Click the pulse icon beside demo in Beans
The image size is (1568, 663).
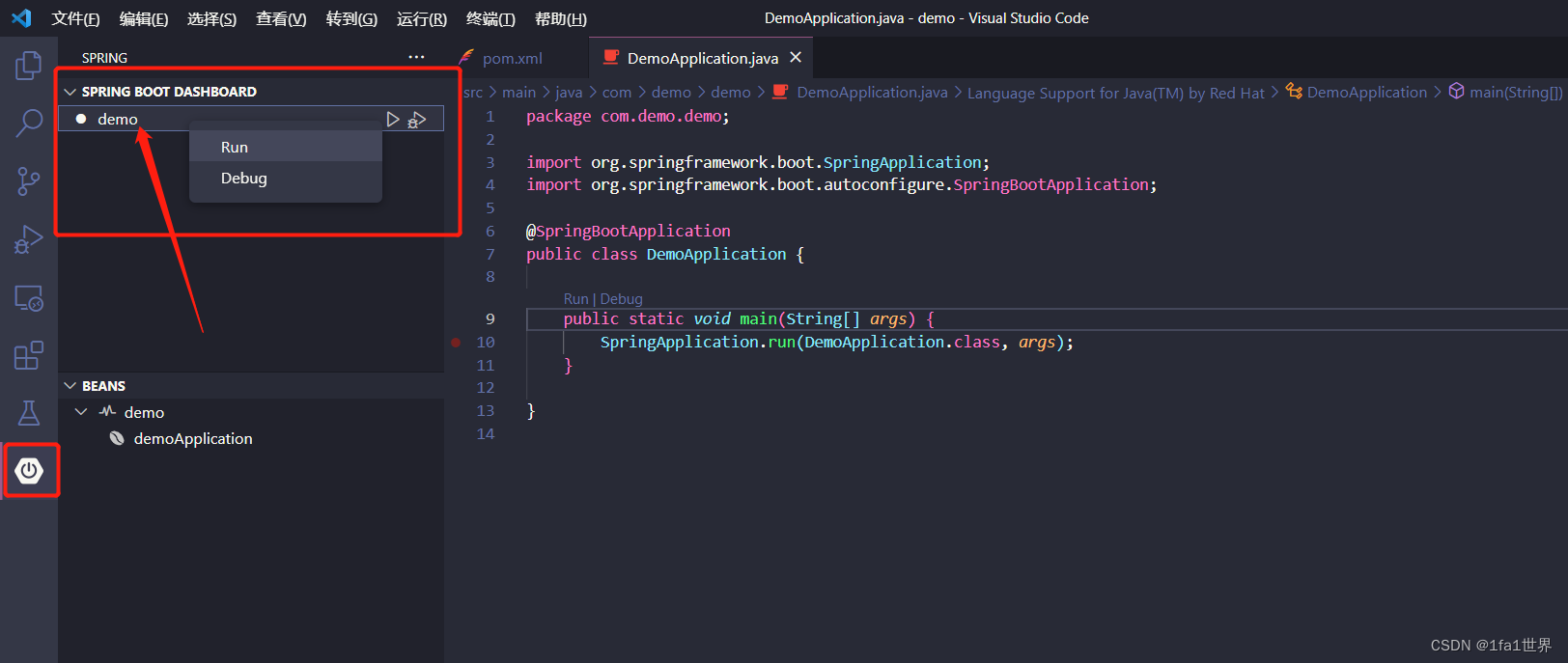click(x=107, y=411)
